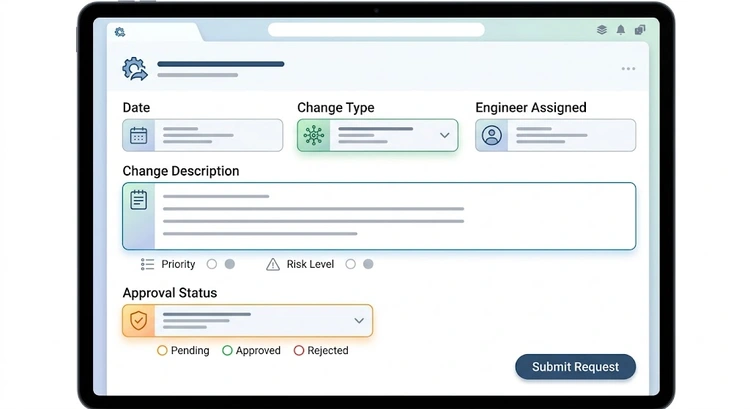Choose the Rejected status radio button
The height and width of the screenshot is (409, 750).
pyautogui.click(x=299, y=351)
